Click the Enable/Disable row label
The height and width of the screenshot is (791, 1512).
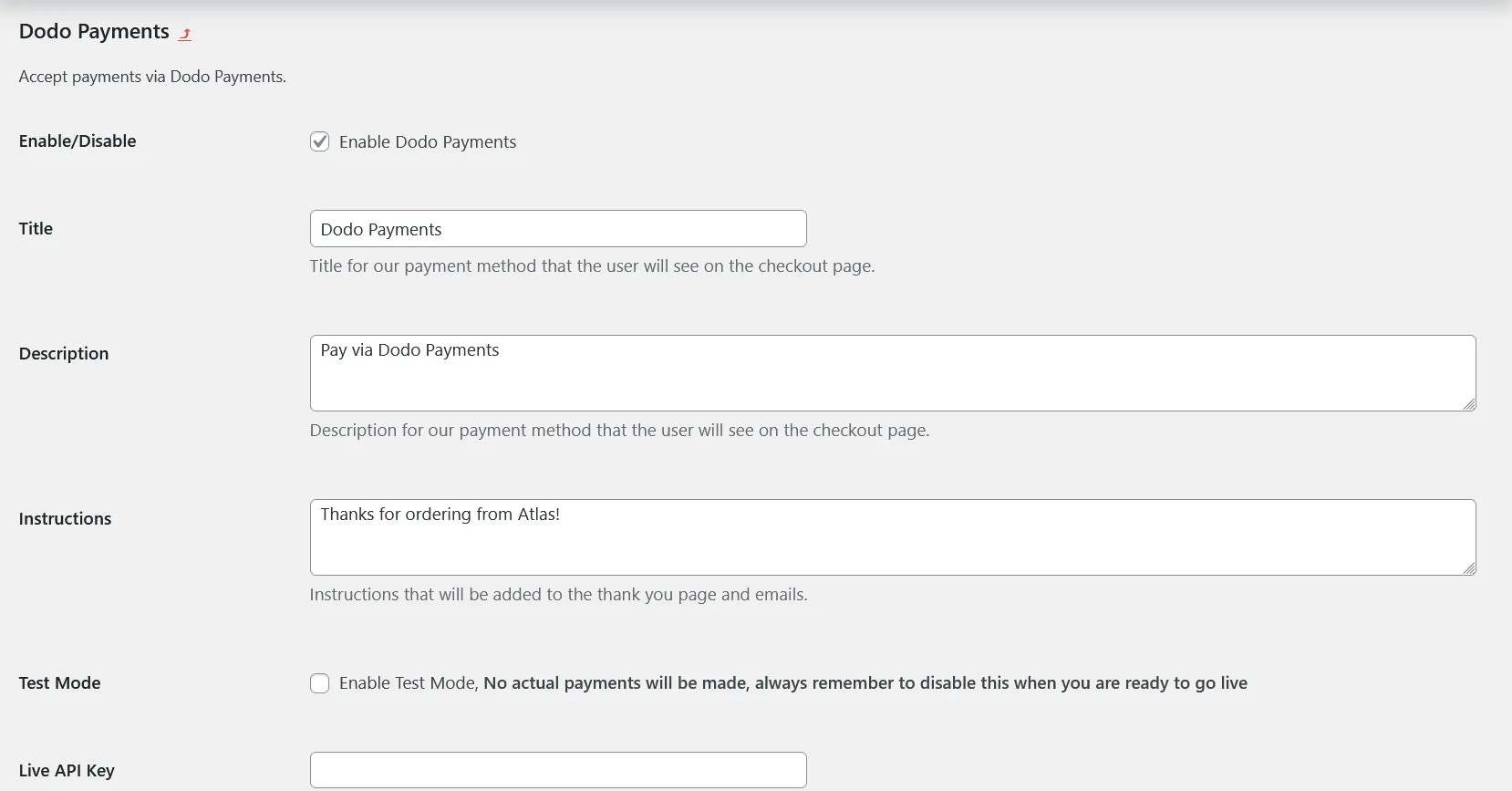coord(78,141)
